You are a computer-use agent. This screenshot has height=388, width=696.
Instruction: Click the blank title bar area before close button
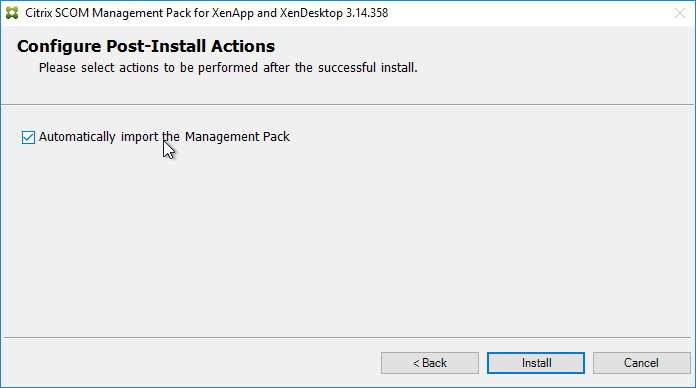[x=528, y=13]
